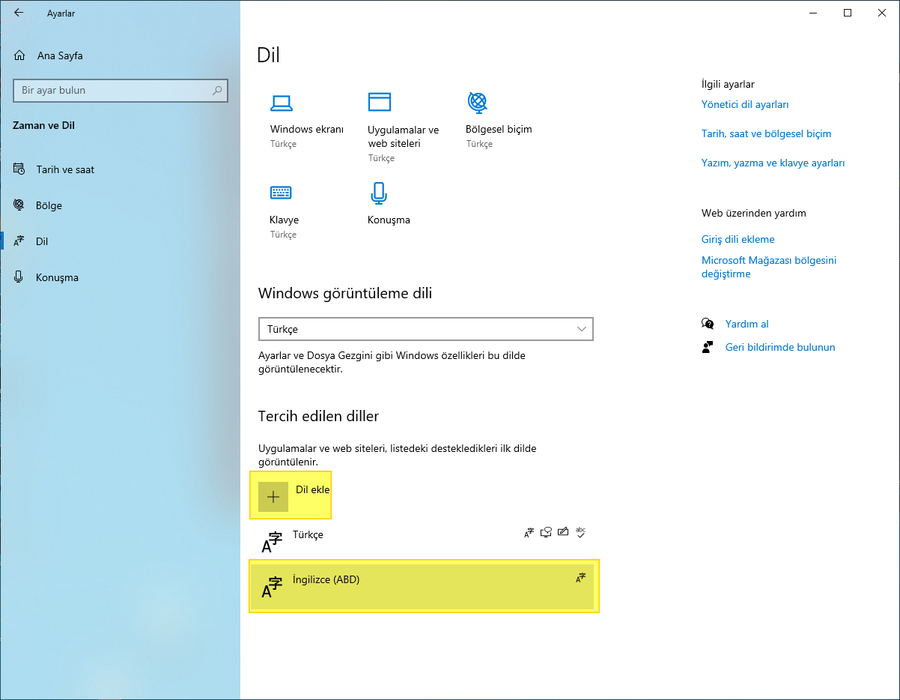Click the plus icon for Dil ekle

click(273, 497)
